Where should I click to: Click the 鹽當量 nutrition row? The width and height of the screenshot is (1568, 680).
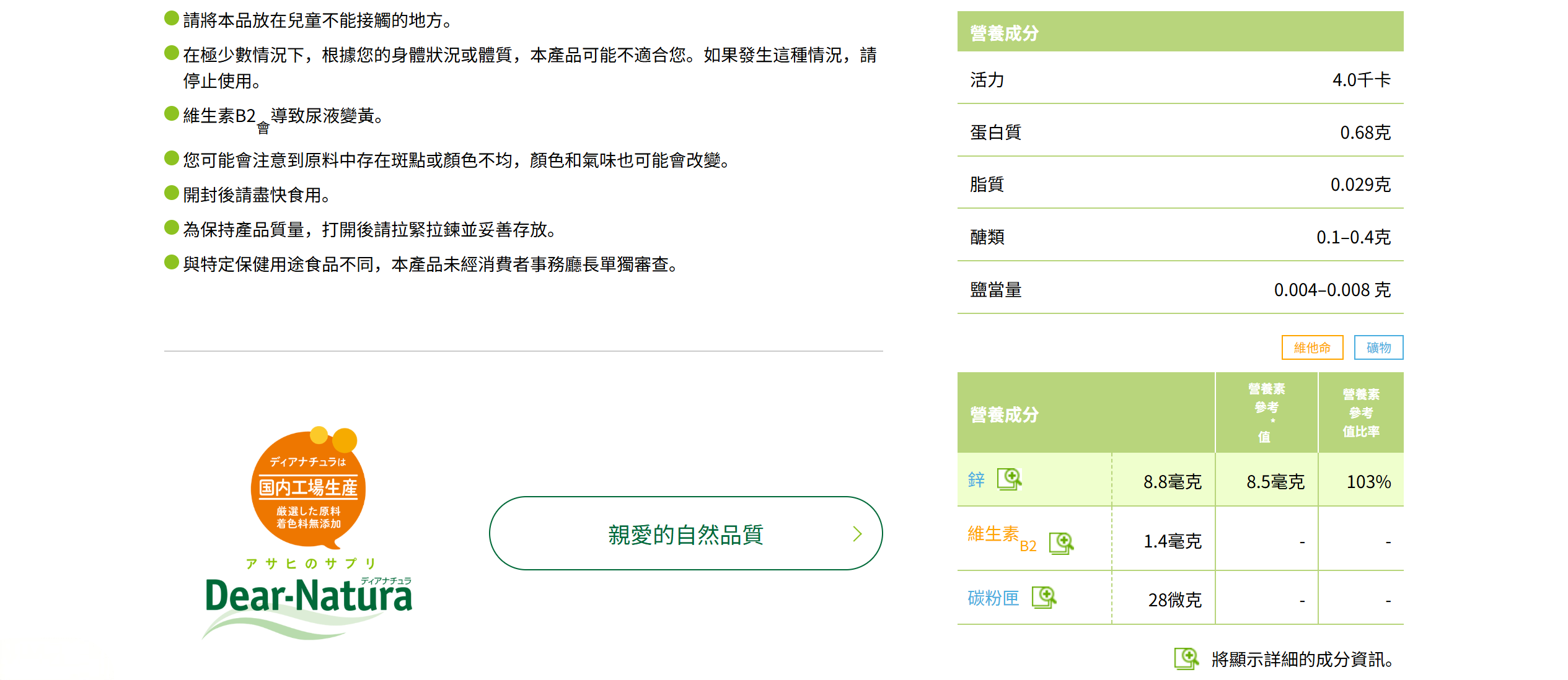1179,289
